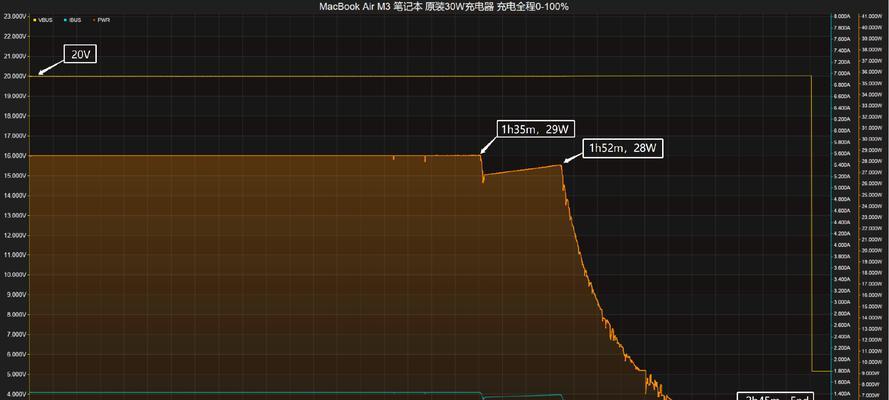Screen dimensions: 889x400
Task: Click the 5.000V voltage axis label
Action: pyautogui.click(x=15, y=374)
